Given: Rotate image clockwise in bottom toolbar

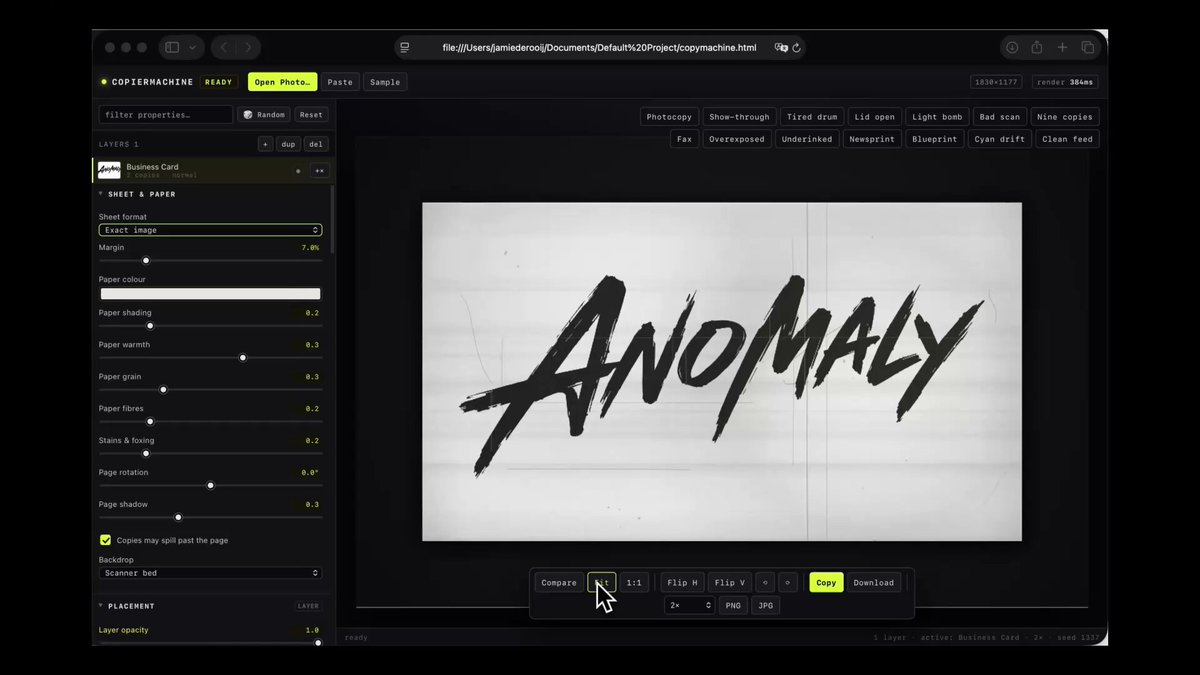Looking at the screenshot, I should [788, 582].
